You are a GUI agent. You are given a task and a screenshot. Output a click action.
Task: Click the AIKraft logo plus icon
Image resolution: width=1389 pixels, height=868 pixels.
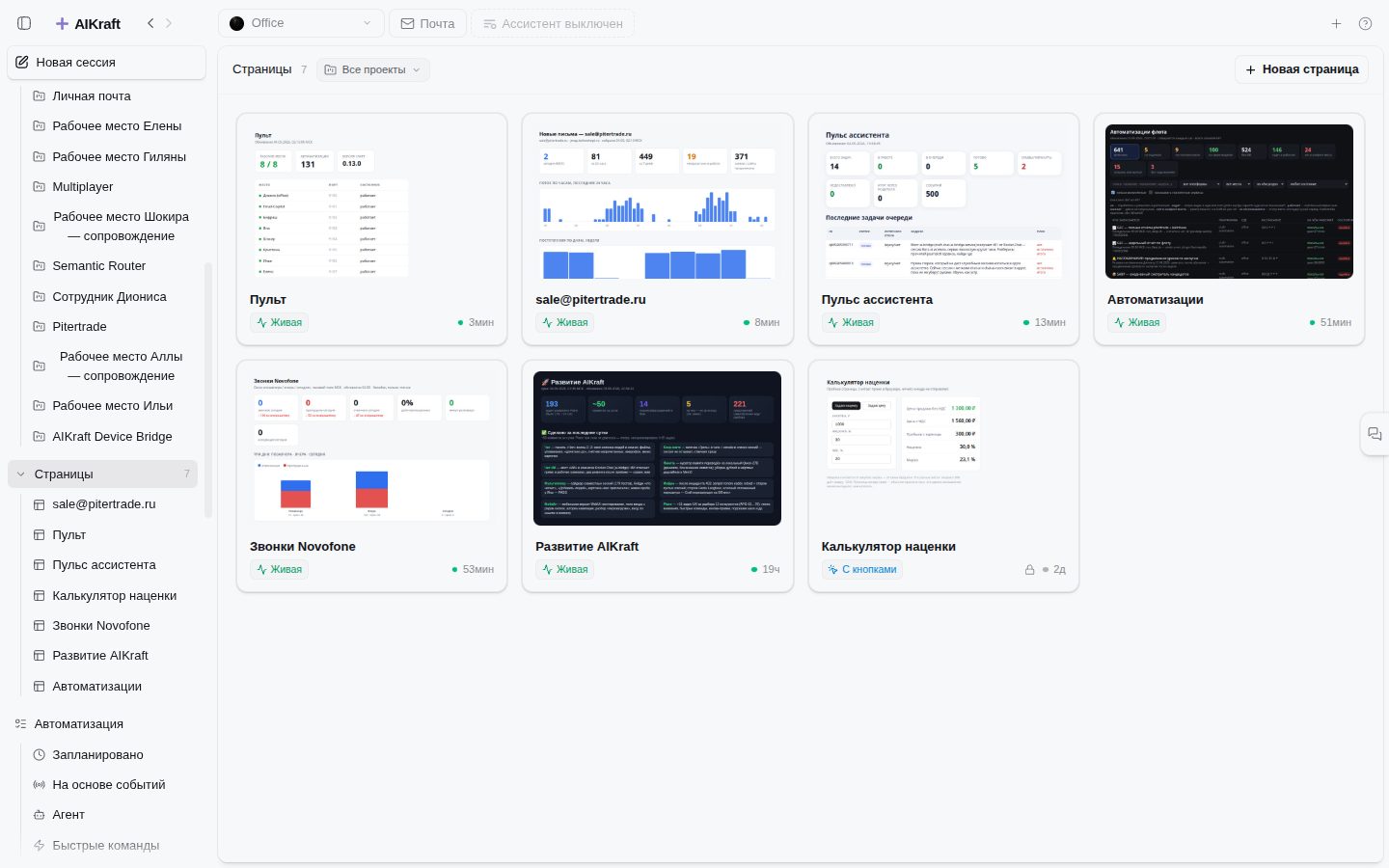[x=62, y=23]
